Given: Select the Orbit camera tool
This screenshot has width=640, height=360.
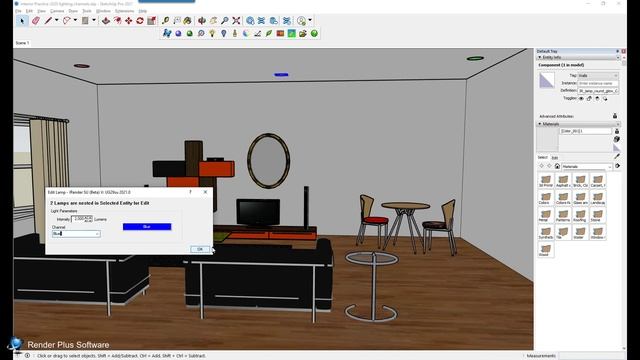Looking at the screenshot, I should coord(202,20).
